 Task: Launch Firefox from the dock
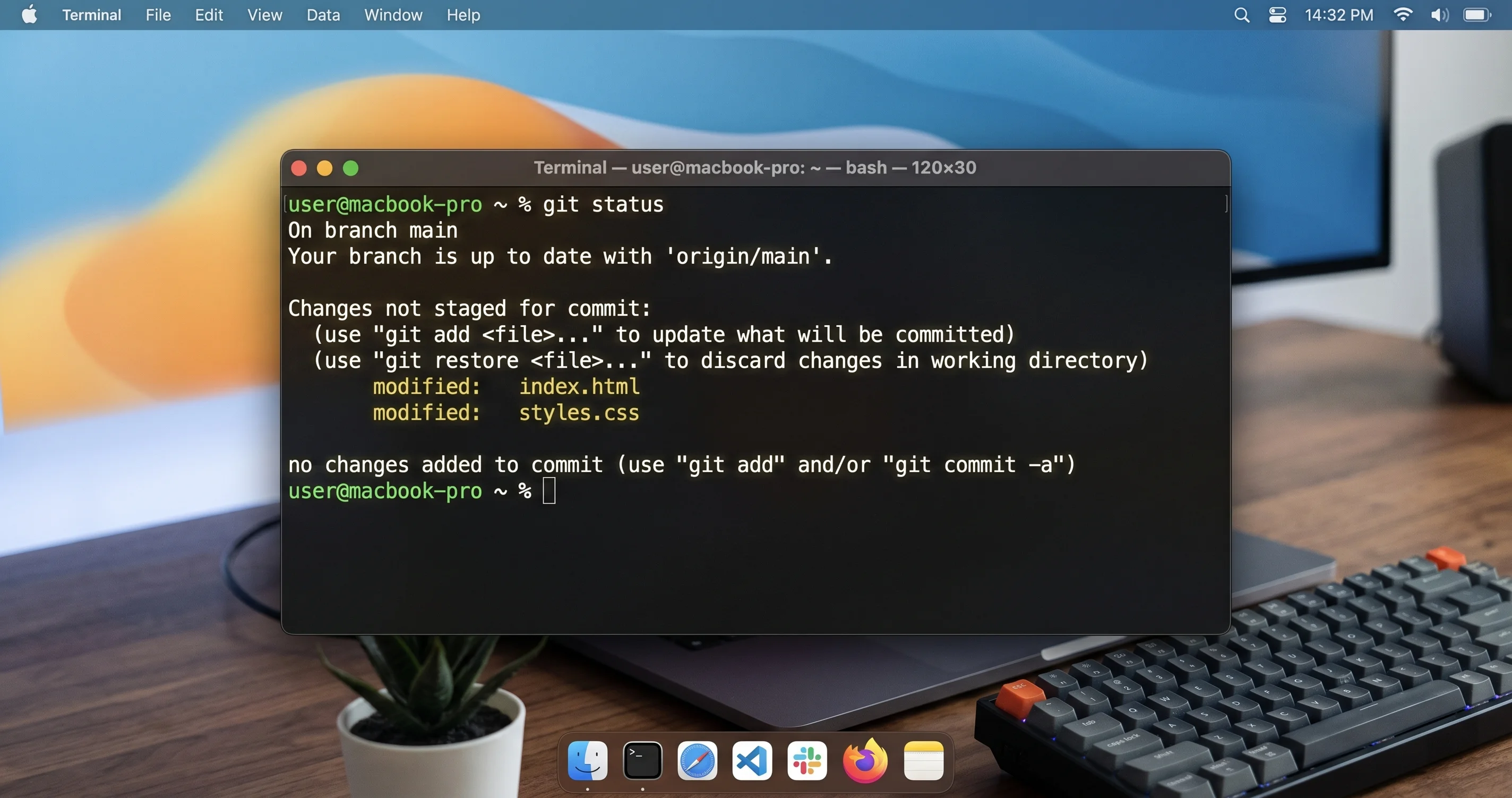pos(865,761)
